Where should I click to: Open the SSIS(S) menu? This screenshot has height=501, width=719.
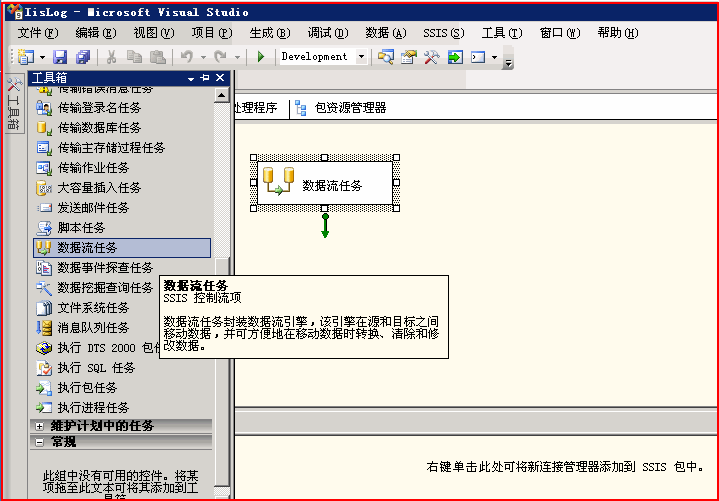coord(443,33)
